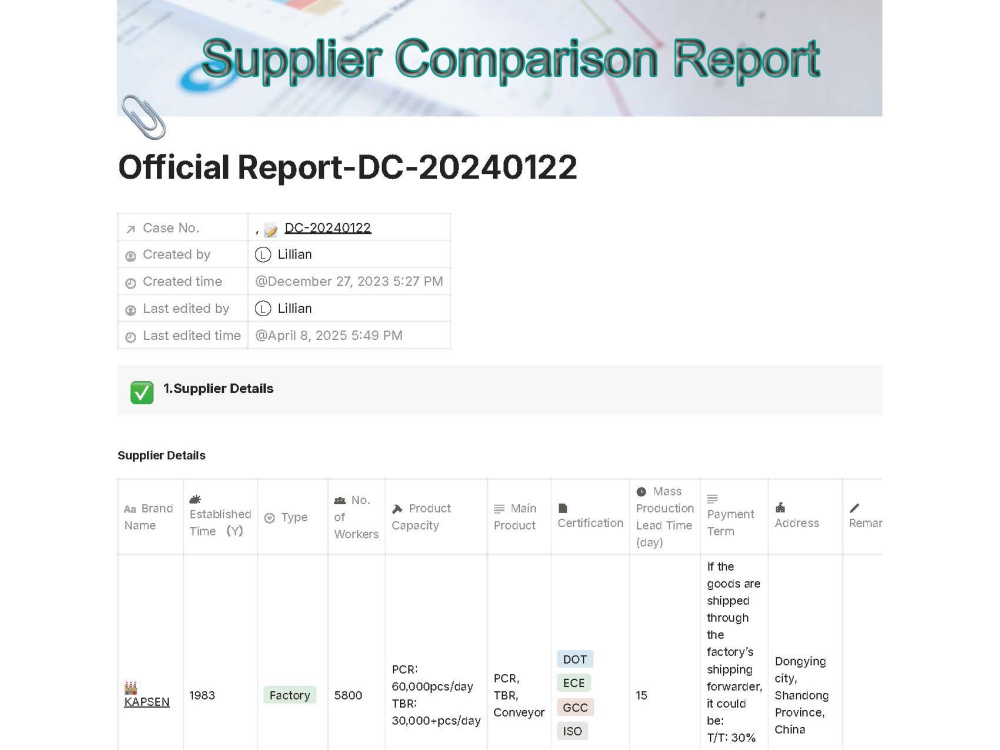Click the 1983 established time cell
The height and width of the screenshot is (750, 1000).
click(202, 695)
